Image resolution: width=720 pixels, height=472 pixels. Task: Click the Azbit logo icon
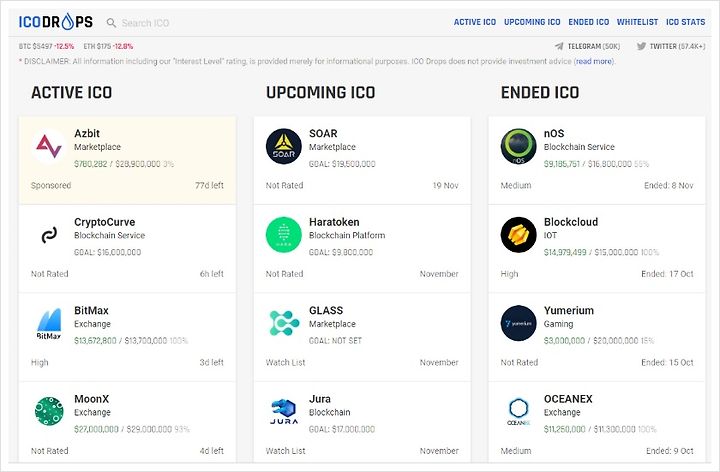tap(49, 146)
